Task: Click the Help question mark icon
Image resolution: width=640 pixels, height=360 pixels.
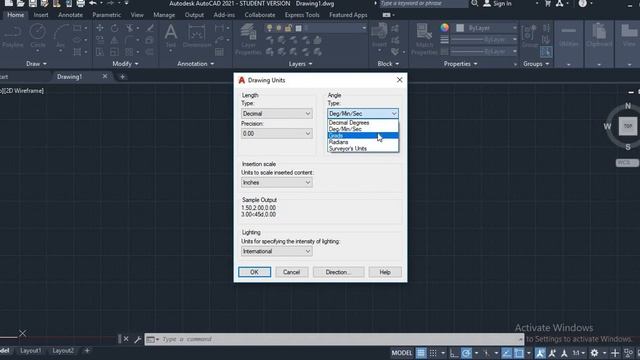Action: (x=582, y=3)
